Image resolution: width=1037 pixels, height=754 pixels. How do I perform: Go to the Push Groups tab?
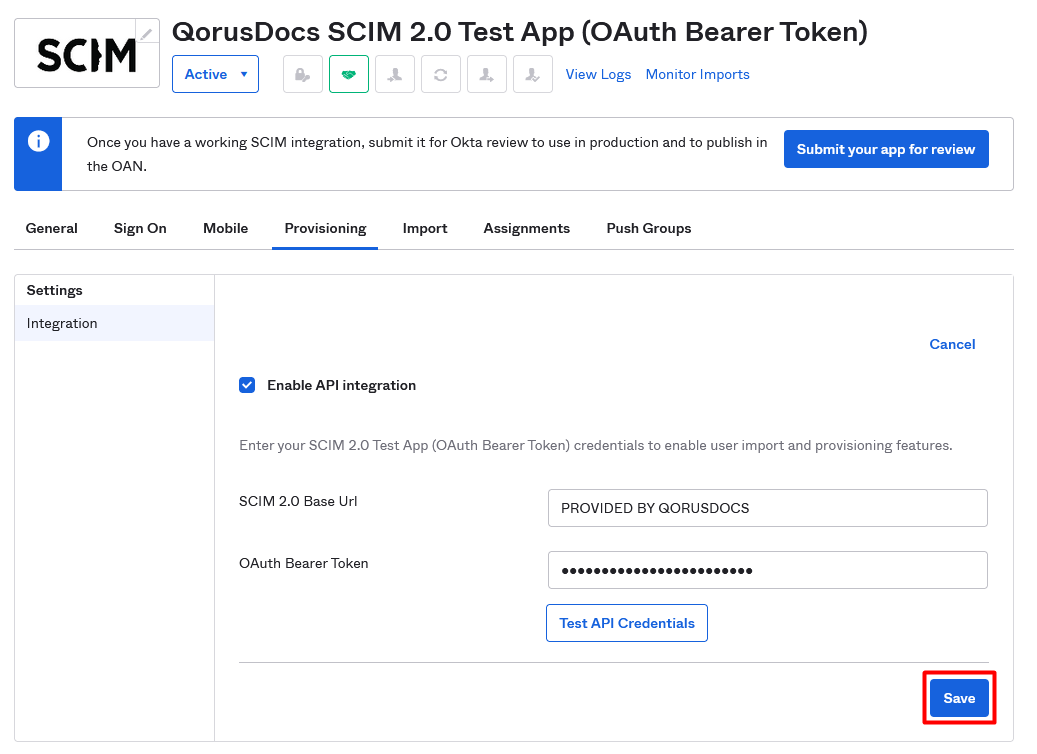pos(649,228)
